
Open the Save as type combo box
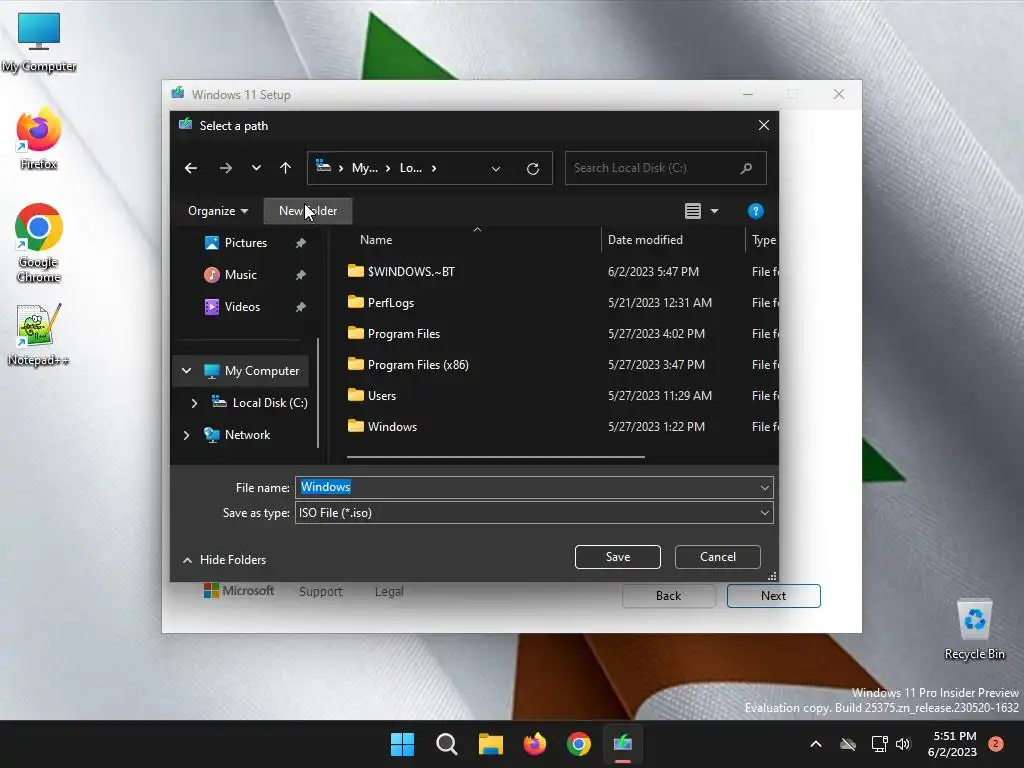tap(534, 513)
